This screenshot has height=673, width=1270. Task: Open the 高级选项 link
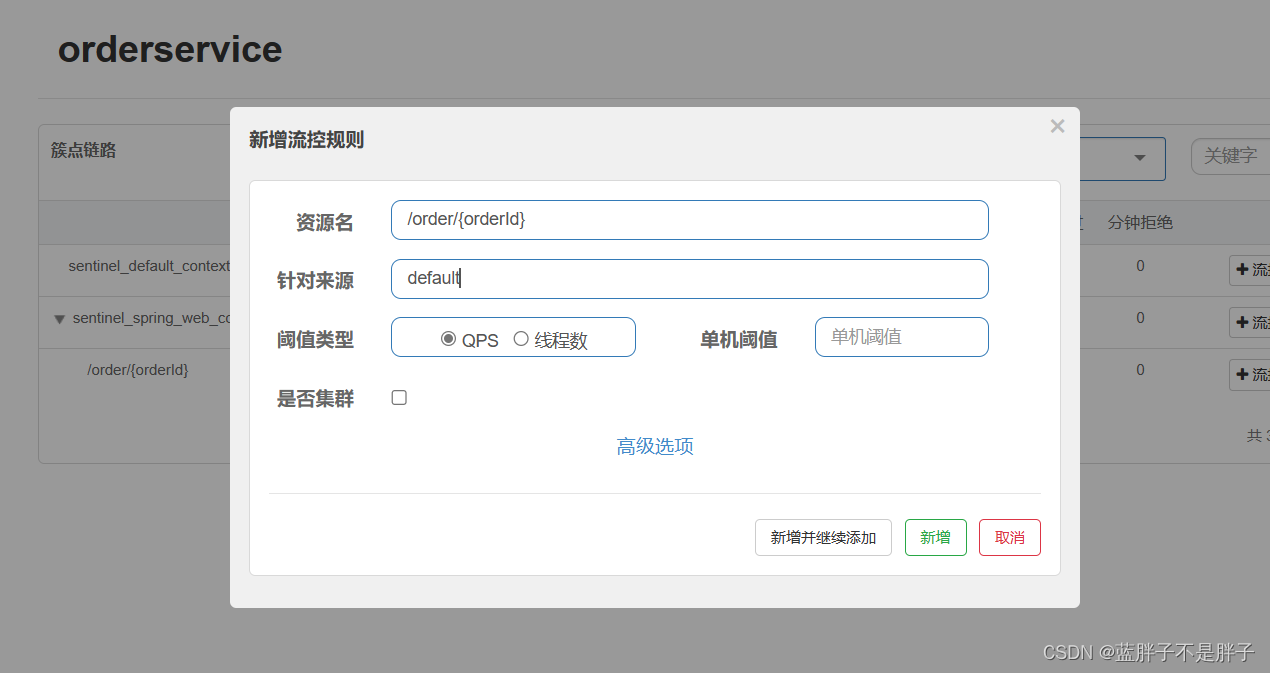(x=655, y=446)
